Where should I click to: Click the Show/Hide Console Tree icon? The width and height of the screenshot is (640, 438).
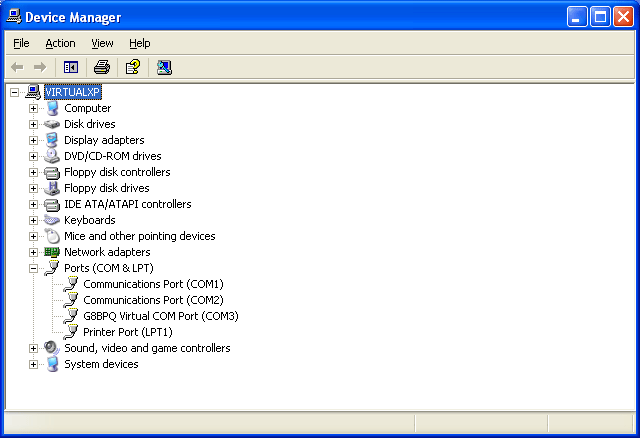tap(71, 67)
